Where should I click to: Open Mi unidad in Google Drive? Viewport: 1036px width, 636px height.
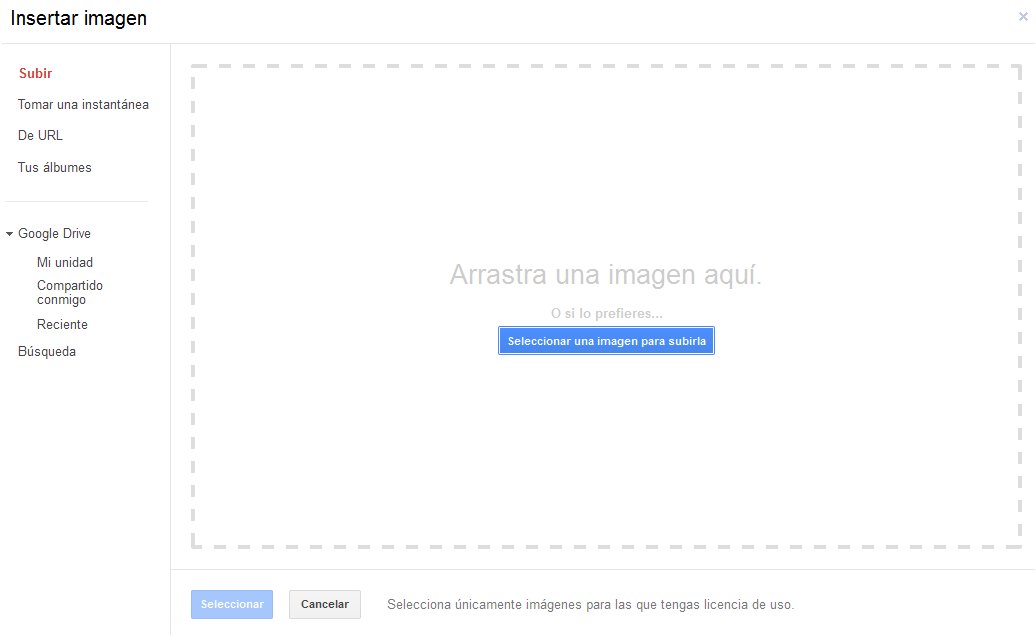point(64,262)
